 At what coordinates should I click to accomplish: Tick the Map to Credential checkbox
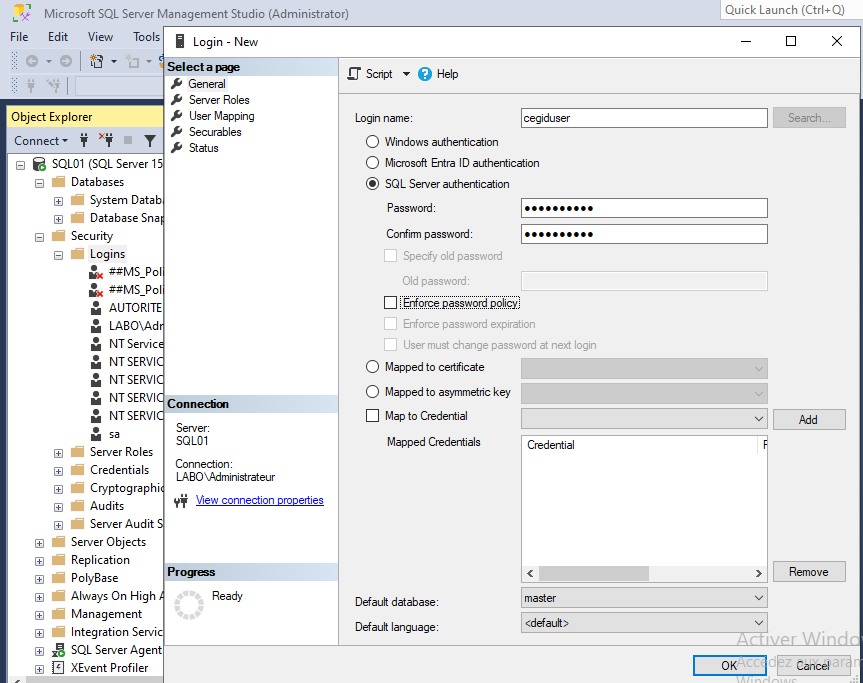pos(373,416)
